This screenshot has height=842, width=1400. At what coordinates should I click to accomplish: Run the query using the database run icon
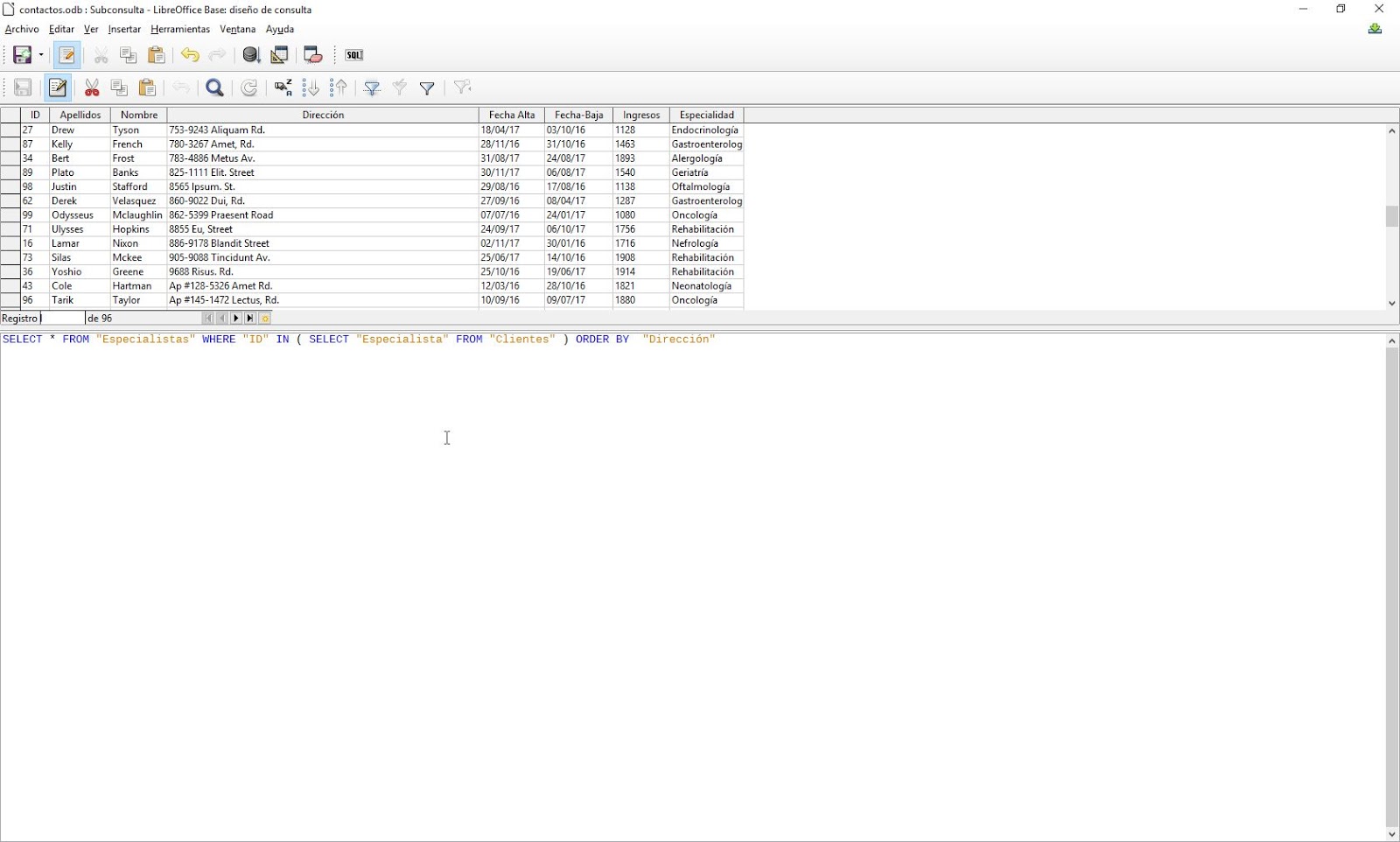[252, 54]
